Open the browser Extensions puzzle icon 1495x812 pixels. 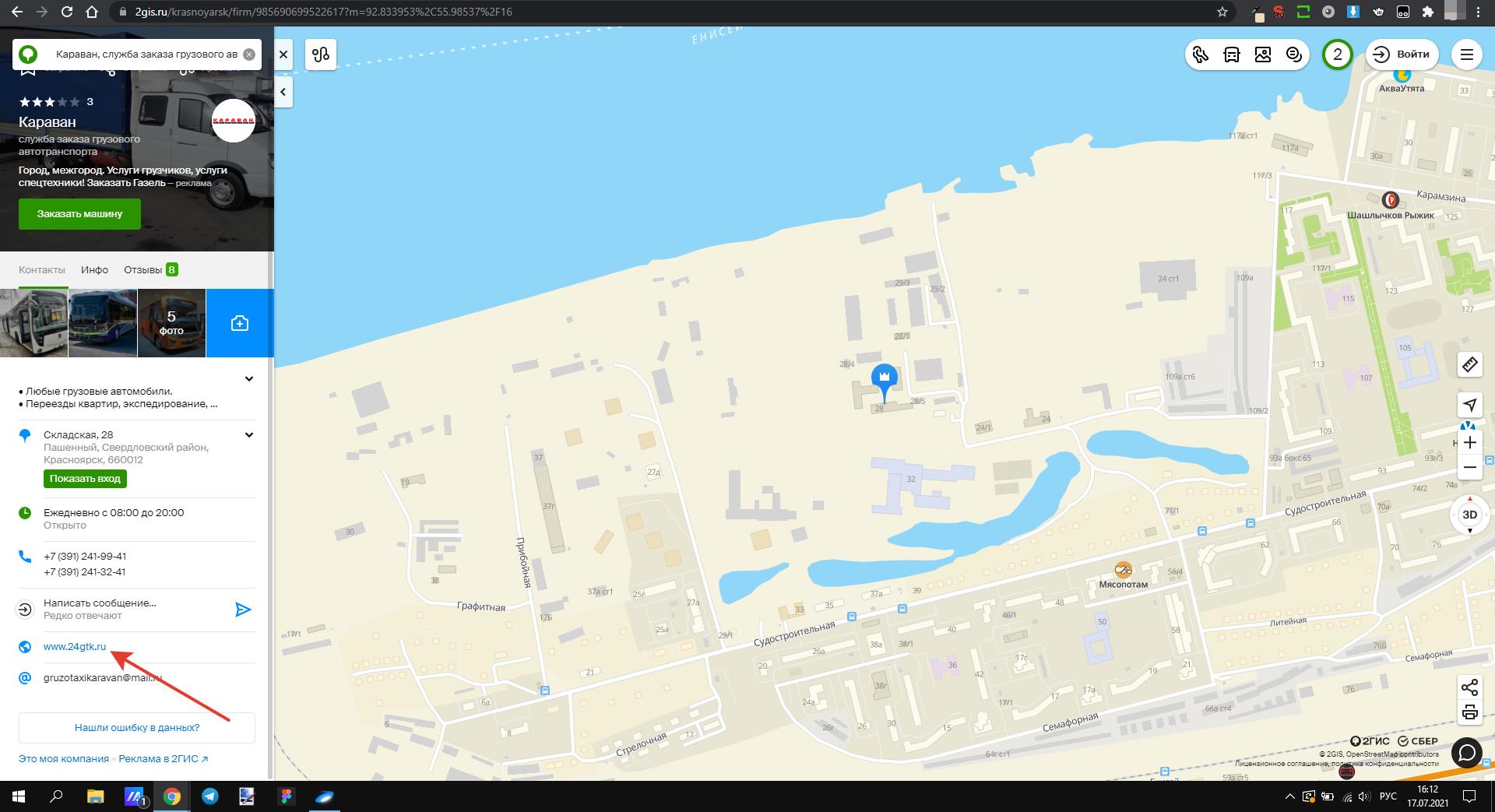coord(1427,12)
